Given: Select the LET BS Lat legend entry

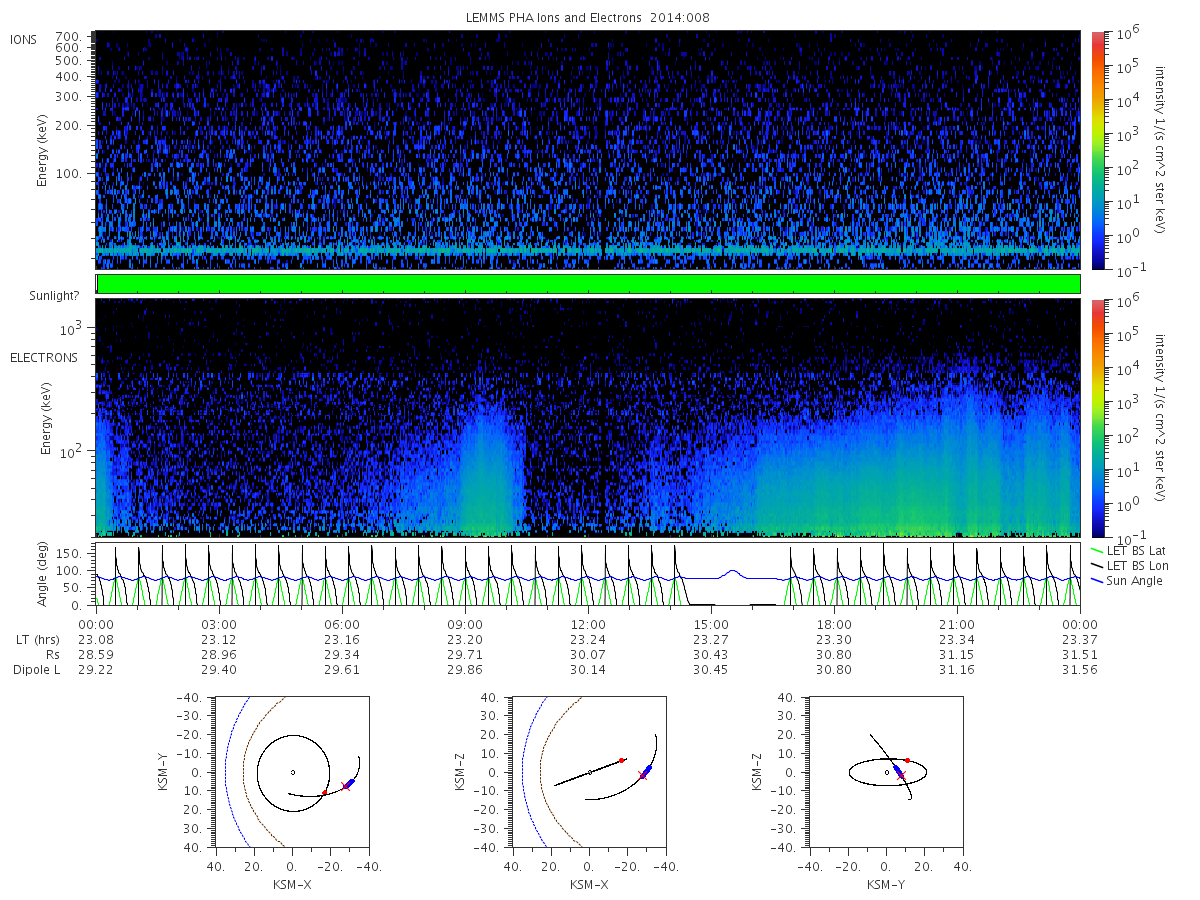Looking at the screenshot, I should 1131,550.
